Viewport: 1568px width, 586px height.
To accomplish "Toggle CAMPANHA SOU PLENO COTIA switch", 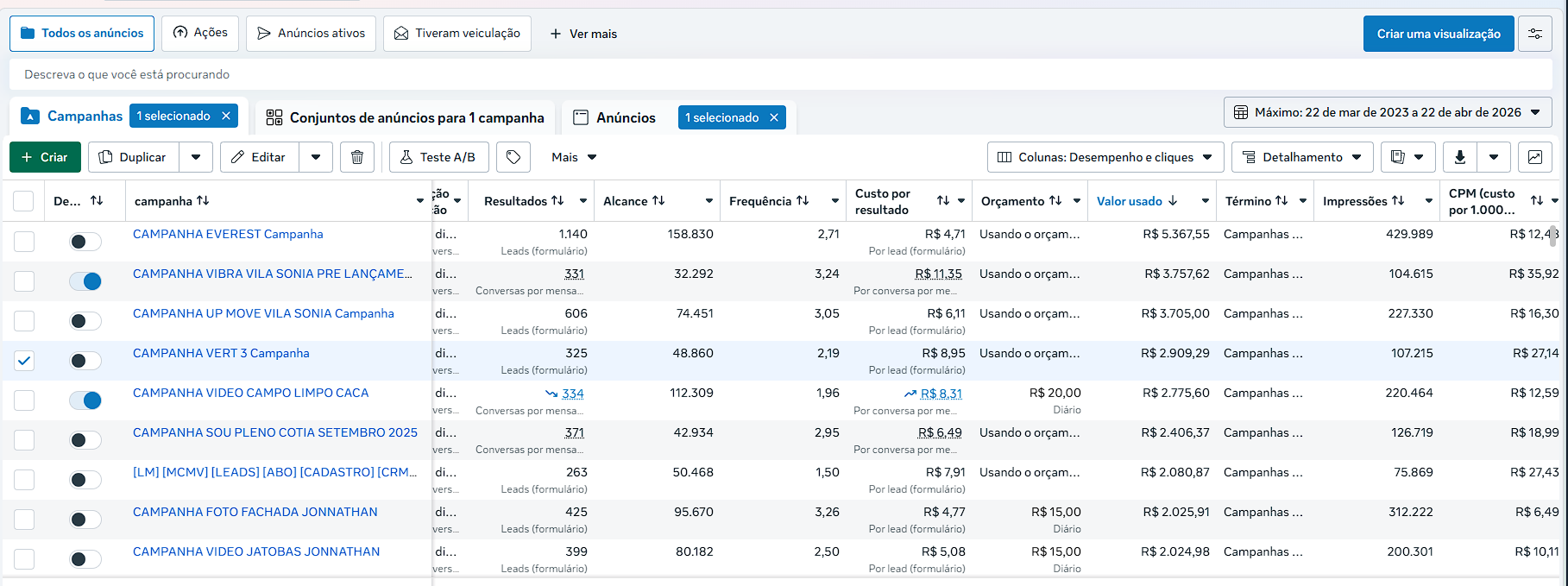I will point(85,440).
